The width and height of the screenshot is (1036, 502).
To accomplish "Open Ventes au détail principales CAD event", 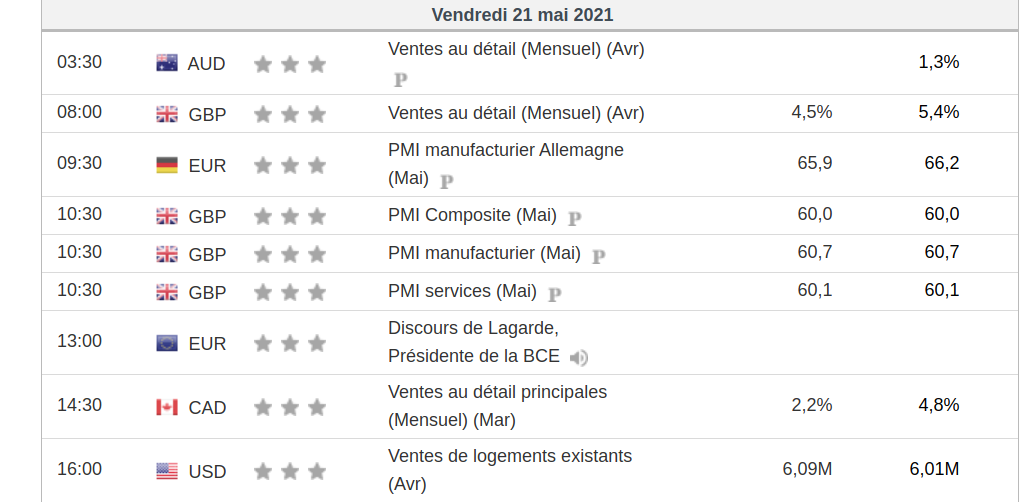I will click(497, 392).
